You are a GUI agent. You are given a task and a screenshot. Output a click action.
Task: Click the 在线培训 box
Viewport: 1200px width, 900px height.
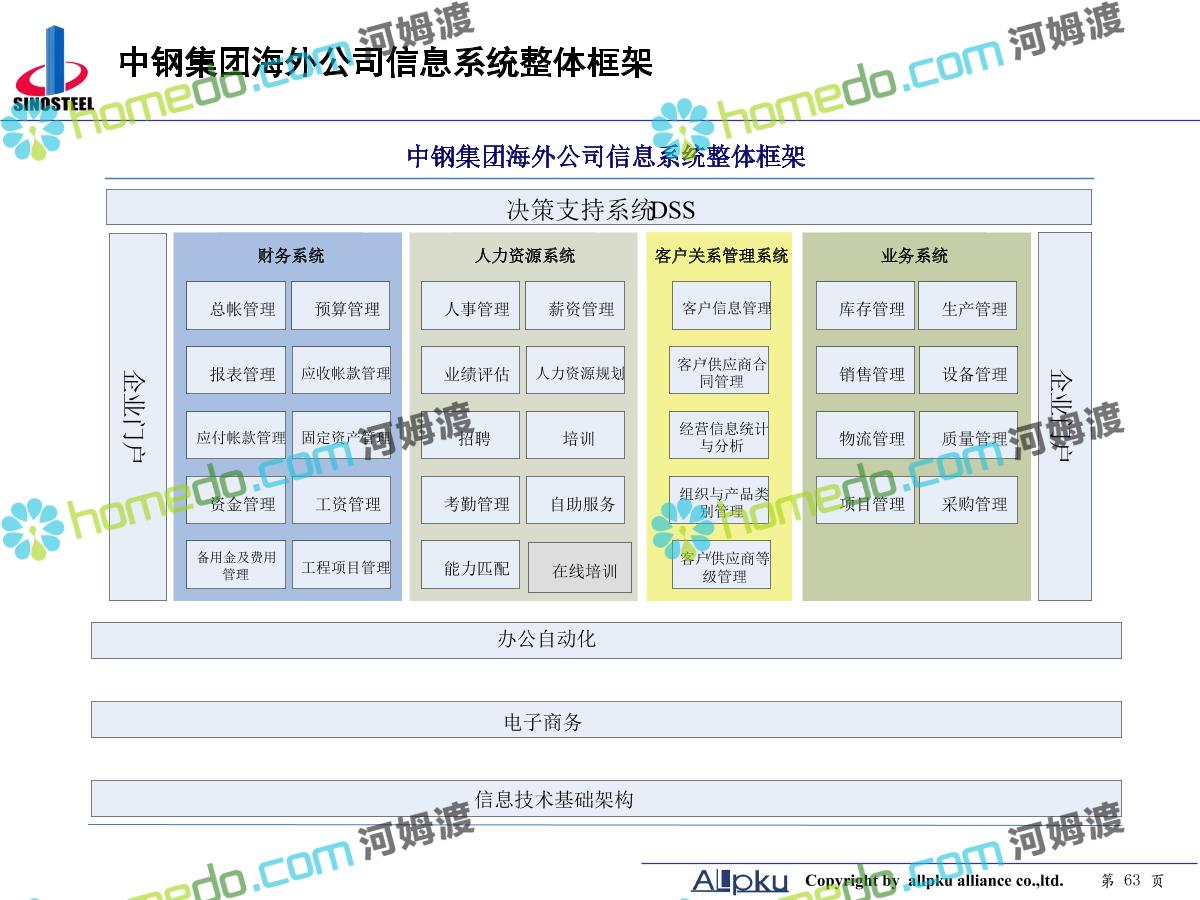tap(580, 568)
